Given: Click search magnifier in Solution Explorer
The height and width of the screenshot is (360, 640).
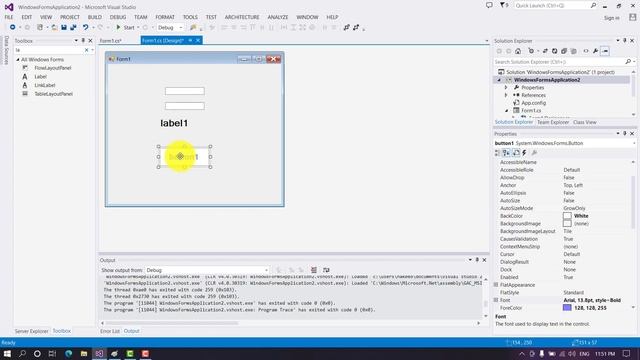Looking at the screenshot, I should coord(628,62).
